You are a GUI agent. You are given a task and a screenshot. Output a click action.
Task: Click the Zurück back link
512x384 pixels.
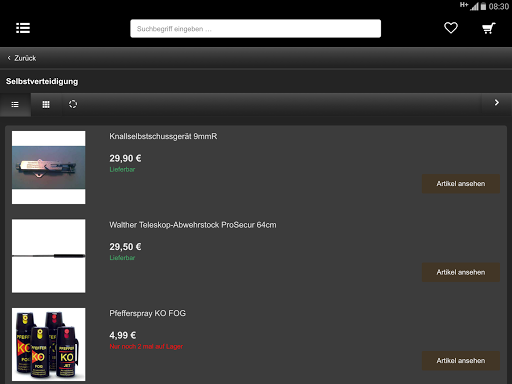(22, 58)
